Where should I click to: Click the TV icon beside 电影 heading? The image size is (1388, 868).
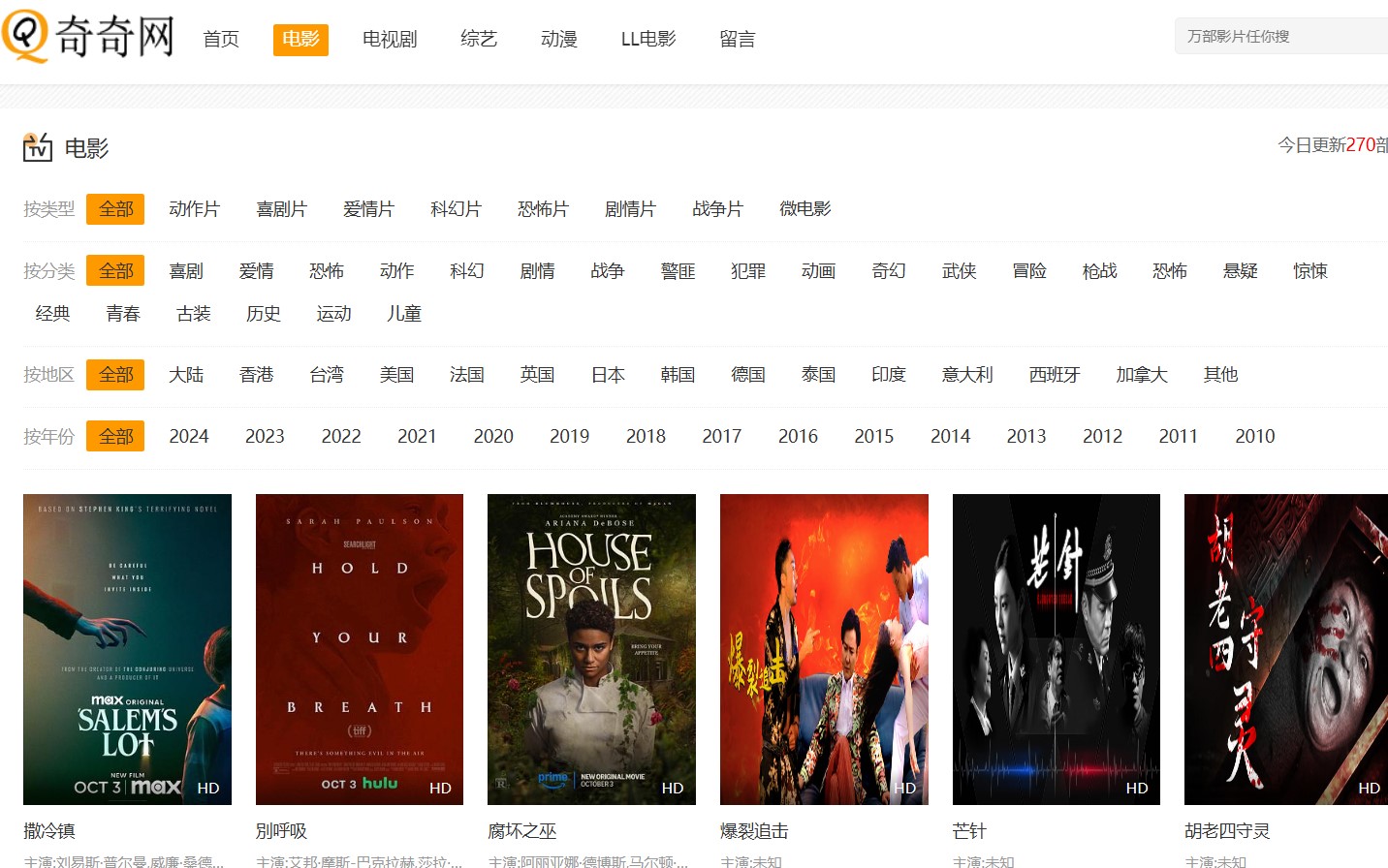38,147
